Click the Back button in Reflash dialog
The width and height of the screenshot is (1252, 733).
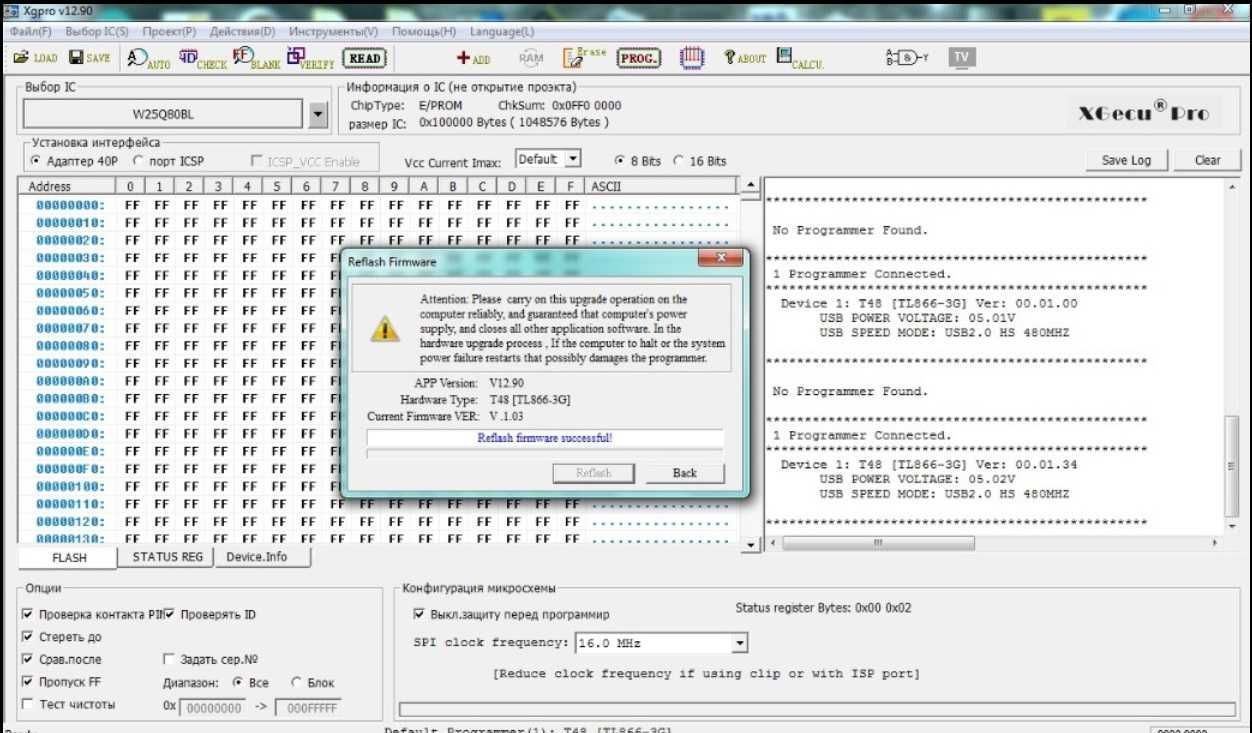tap(685, 473)
